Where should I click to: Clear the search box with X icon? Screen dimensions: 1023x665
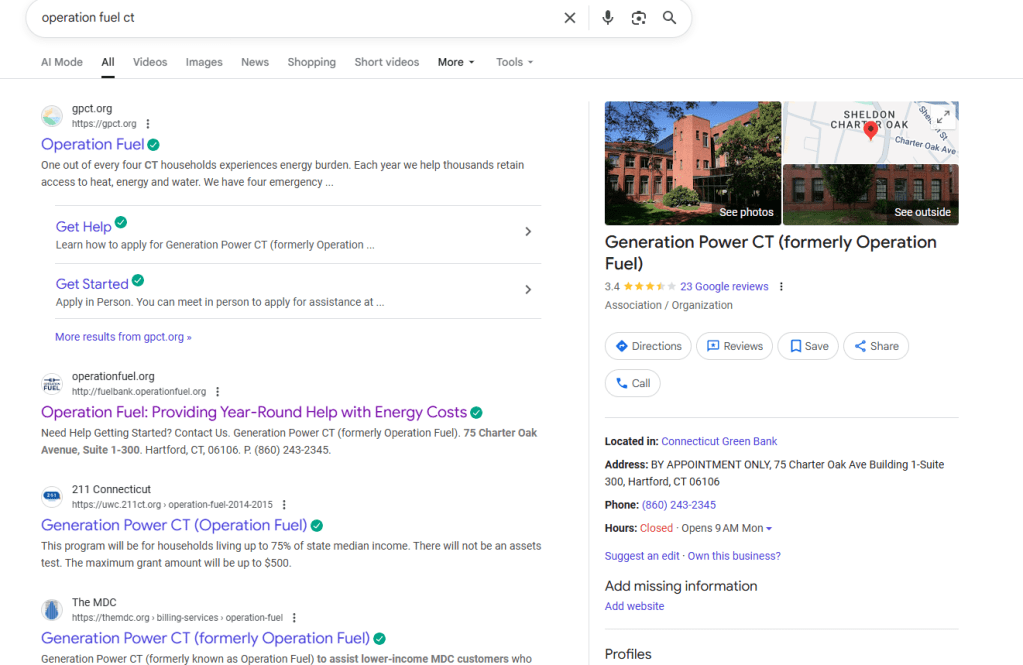pos(569,18)
